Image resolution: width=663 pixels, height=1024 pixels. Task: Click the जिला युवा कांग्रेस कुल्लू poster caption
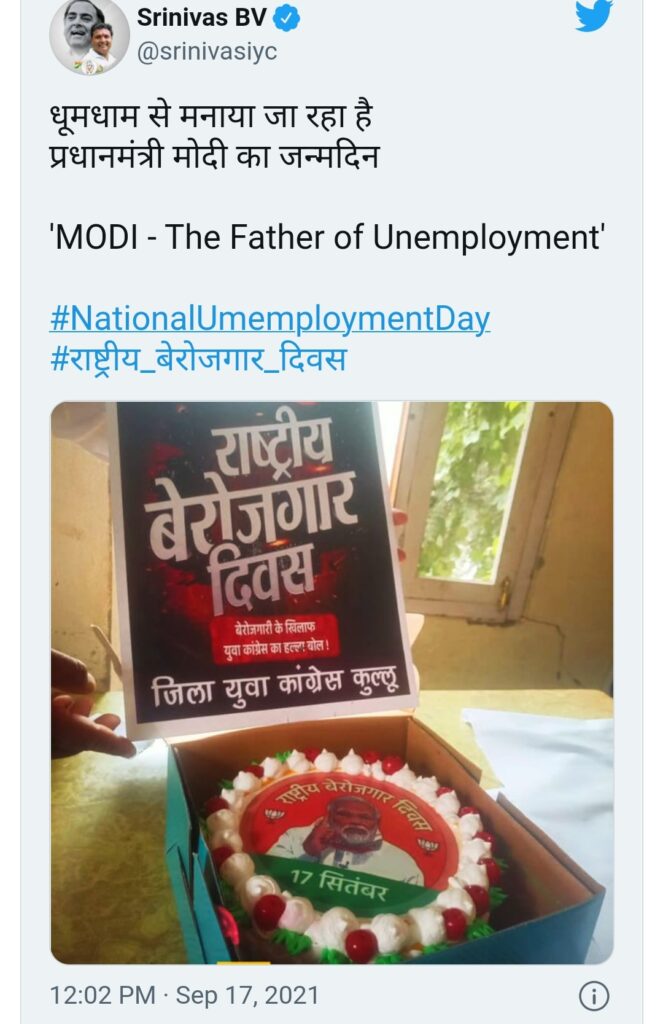click(x=274, y=688)
